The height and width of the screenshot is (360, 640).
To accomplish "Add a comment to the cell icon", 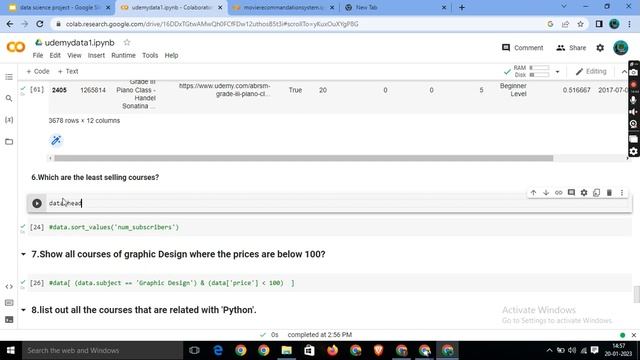I will click(x=571, y=193).
